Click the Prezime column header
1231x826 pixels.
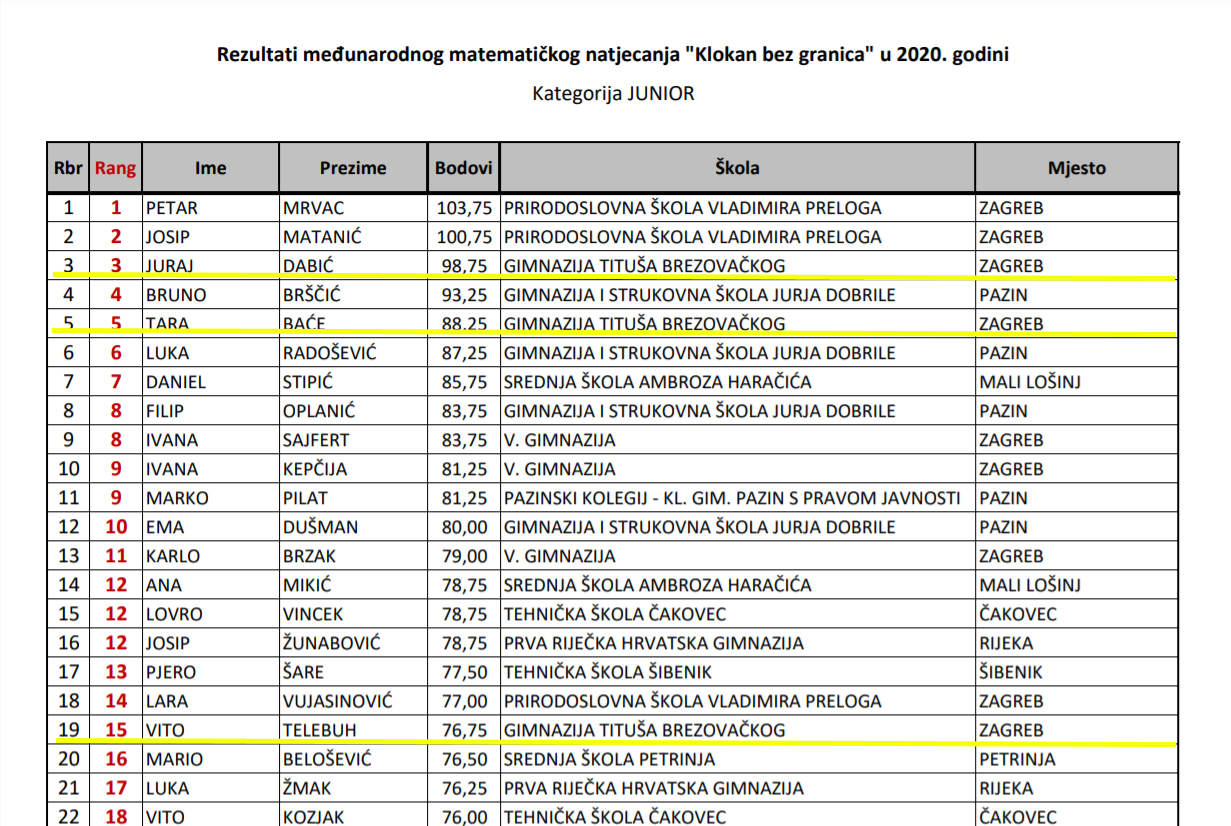pyautogui.click(x=353, y=168)
